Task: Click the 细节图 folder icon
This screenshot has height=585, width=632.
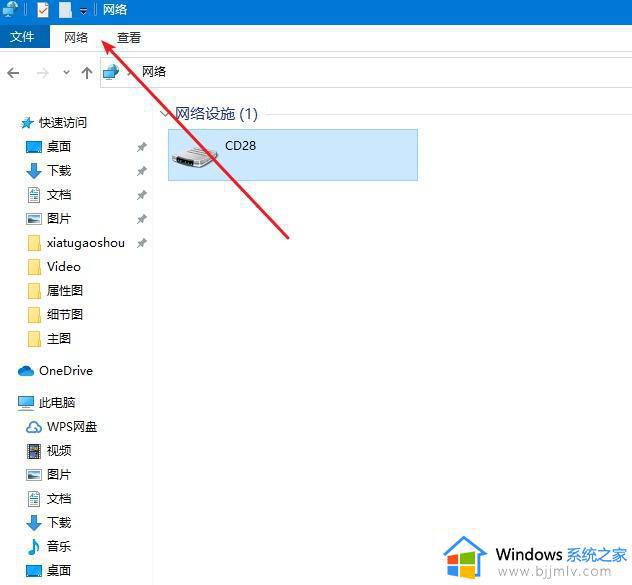Action: click(x=34, y=315)
